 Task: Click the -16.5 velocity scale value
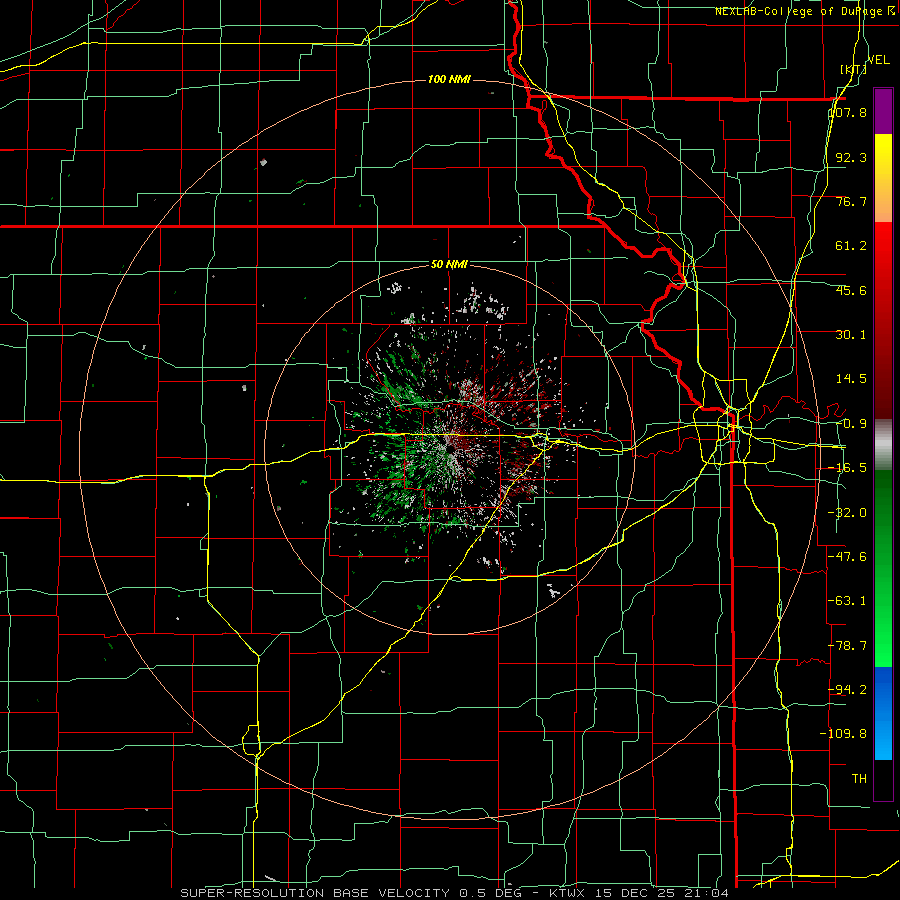coord(848,468)
